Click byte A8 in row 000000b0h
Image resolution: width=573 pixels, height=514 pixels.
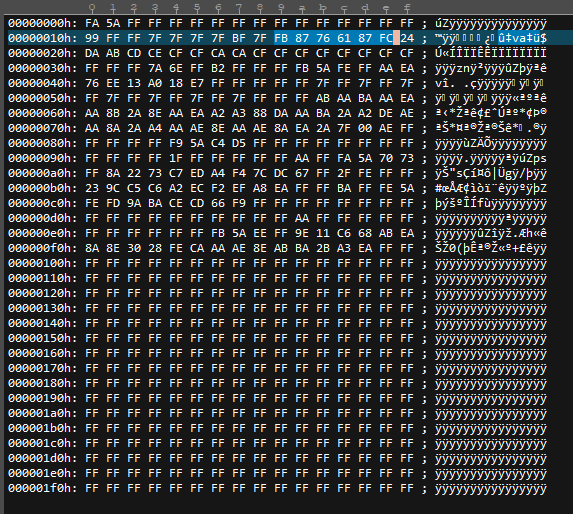pos(260,188)
